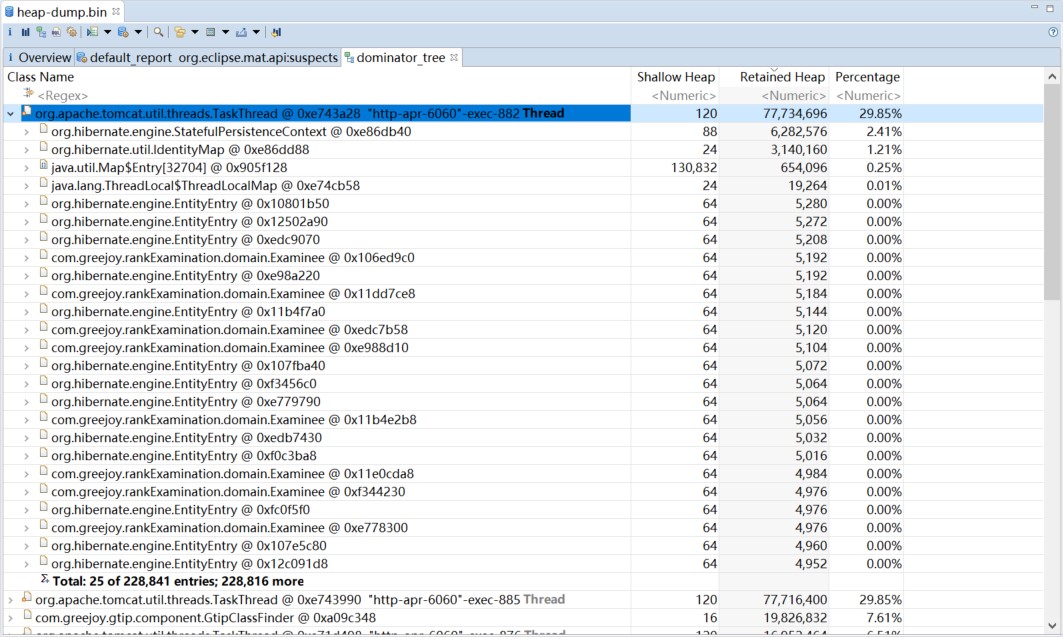This screenshot has height=637, width=1063.
Task: Expand the java.util.Map$Entry[32704] node
Action: 26,167
